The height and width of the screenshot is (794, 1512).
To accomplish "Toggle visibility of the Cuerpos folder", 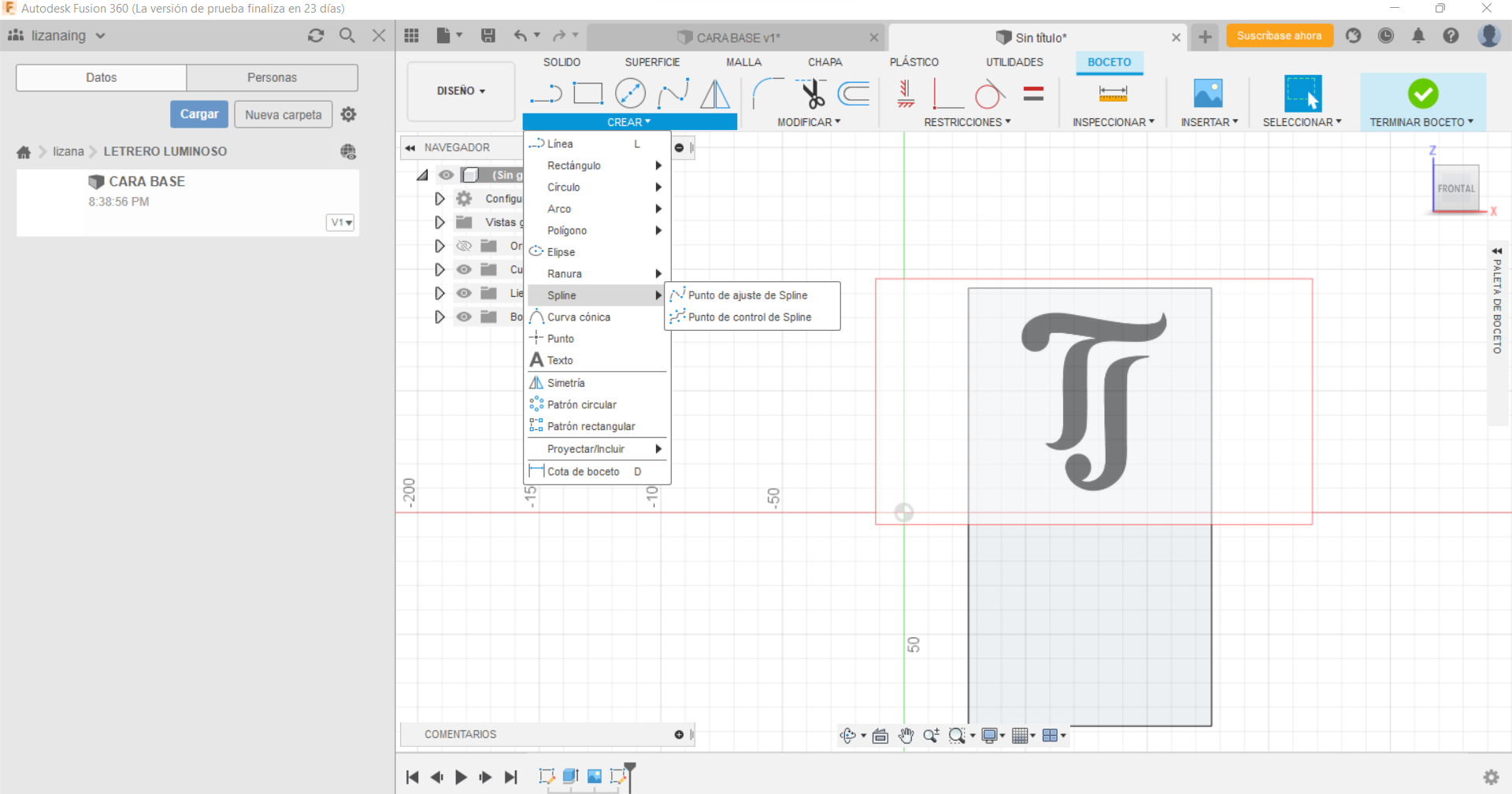I will [x=464, y=269].
